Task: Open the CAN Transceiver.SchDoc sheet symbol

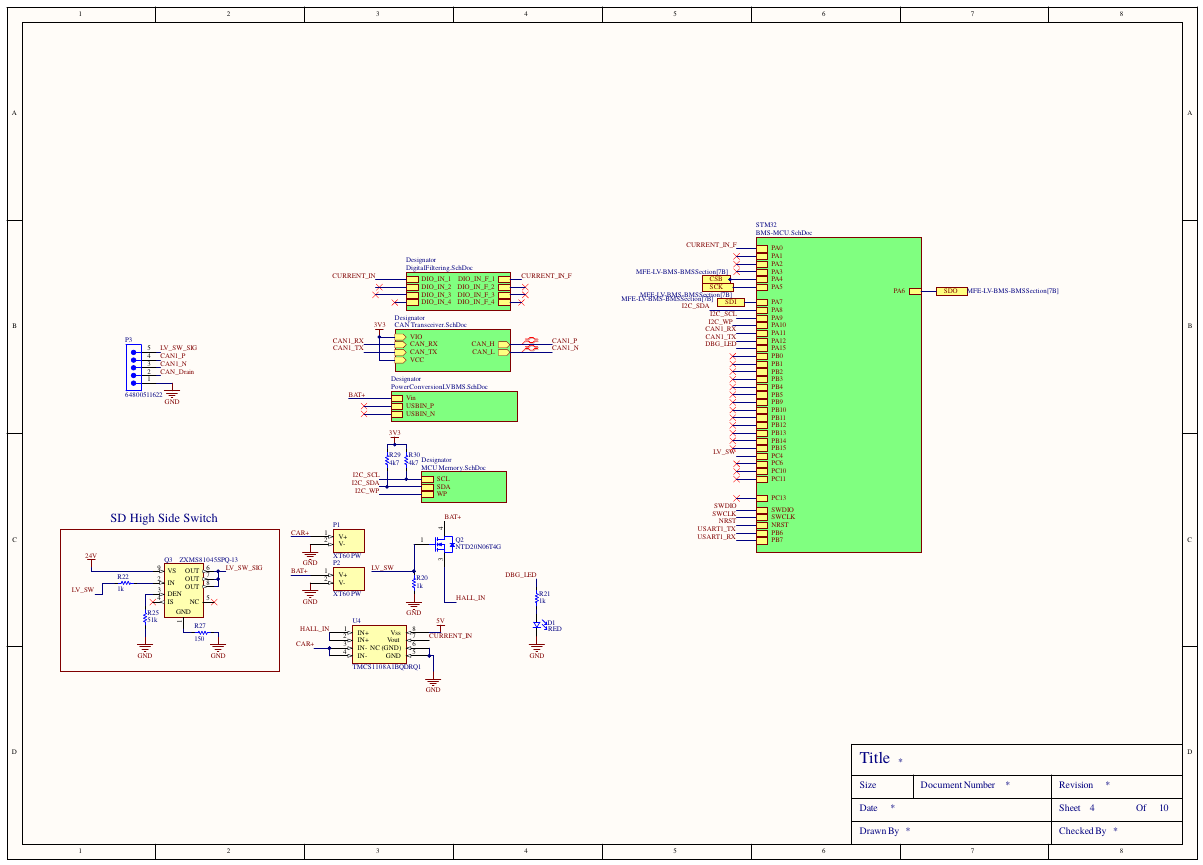Action: click(x=452, y=348)
